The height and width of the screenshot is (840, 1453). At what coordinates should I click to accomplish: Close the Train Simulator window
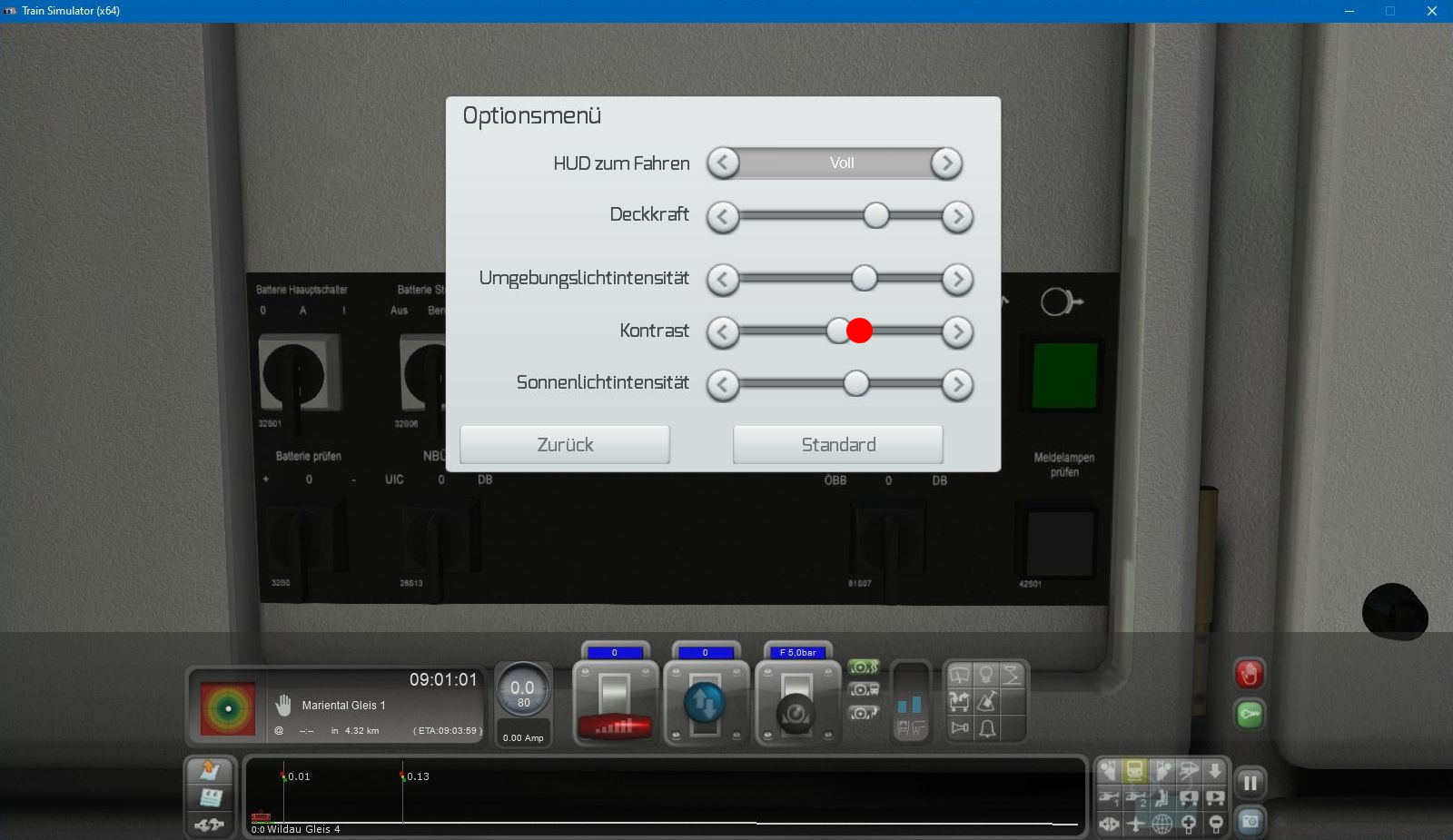1432,11
